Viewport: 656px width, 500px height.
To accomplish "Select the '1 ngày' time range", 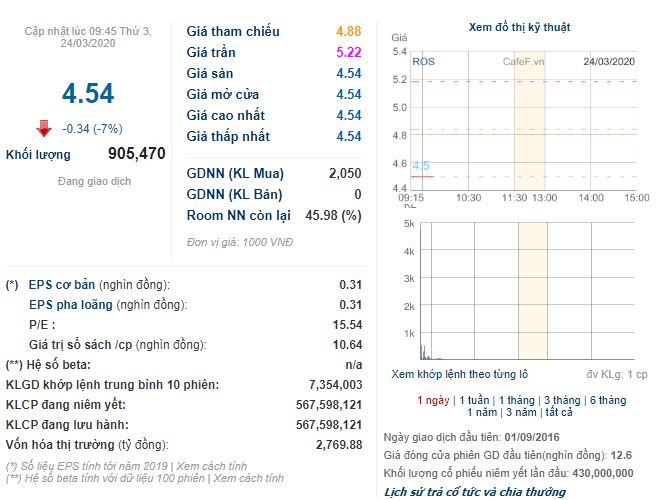I will click(x=432, y=400).
